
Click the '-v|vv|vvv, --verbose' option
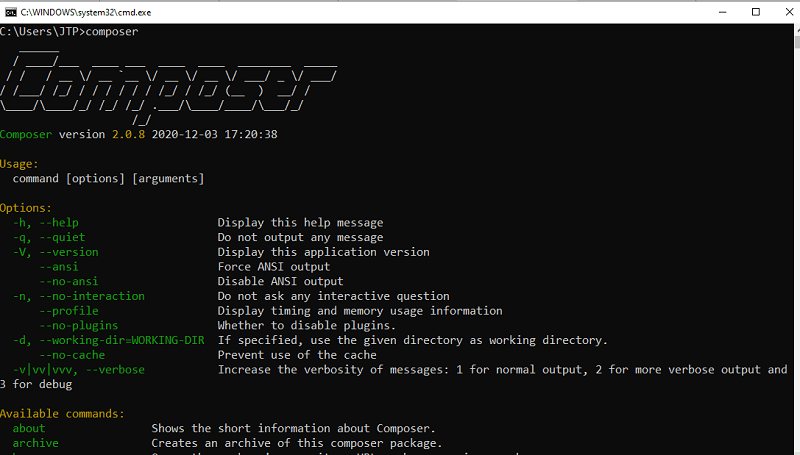click(x=79, y=370)
